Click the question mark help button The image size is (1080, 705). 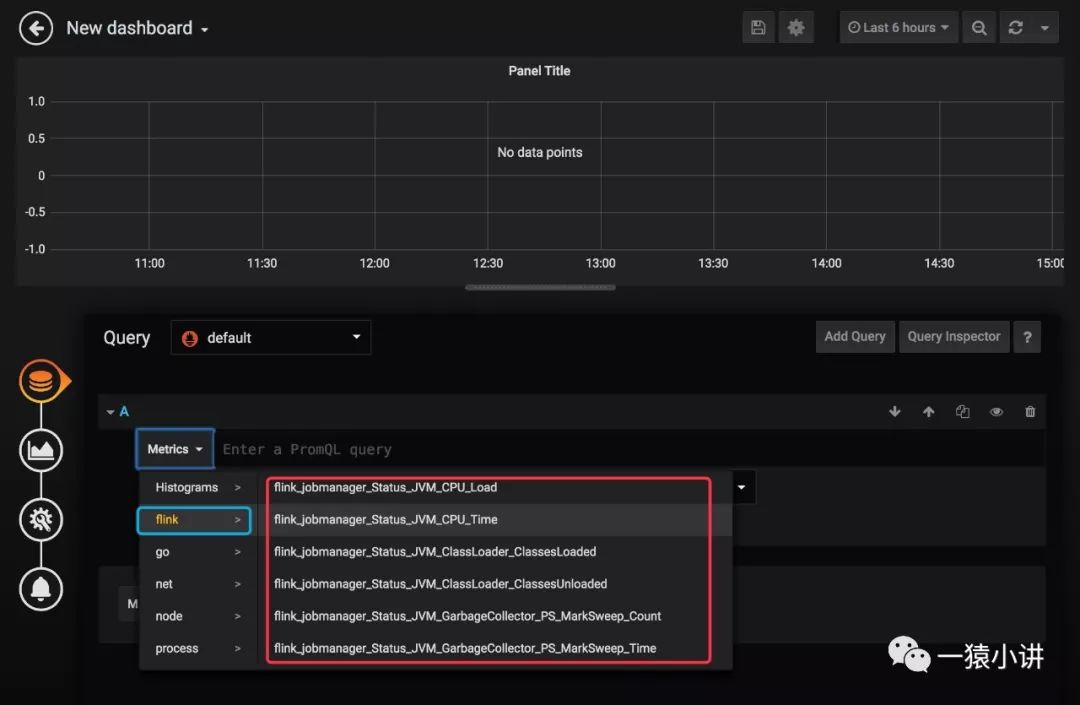tap(1027, 337)
